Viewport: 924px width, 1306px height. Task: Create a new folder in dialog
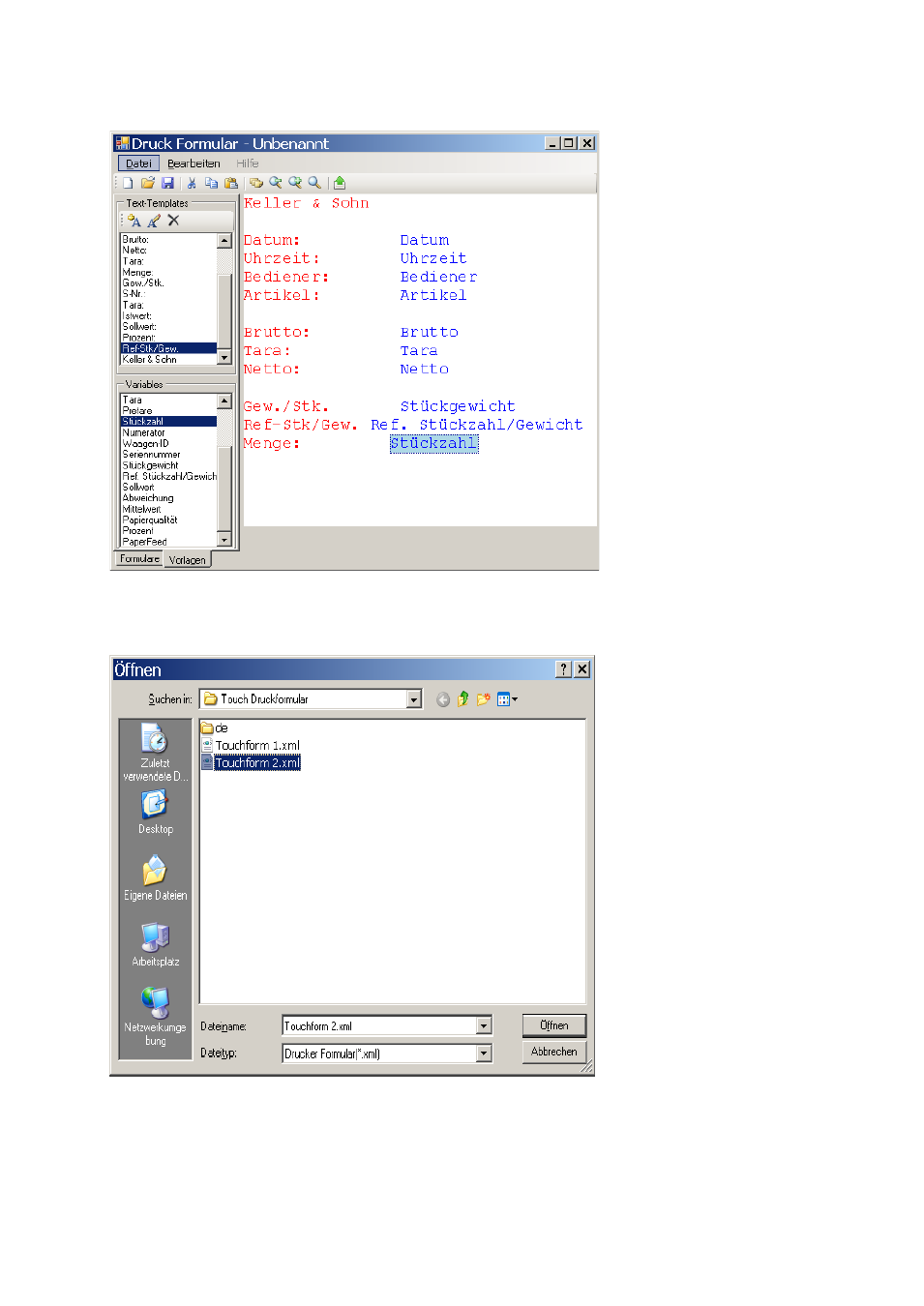click(x=484, y=699)
